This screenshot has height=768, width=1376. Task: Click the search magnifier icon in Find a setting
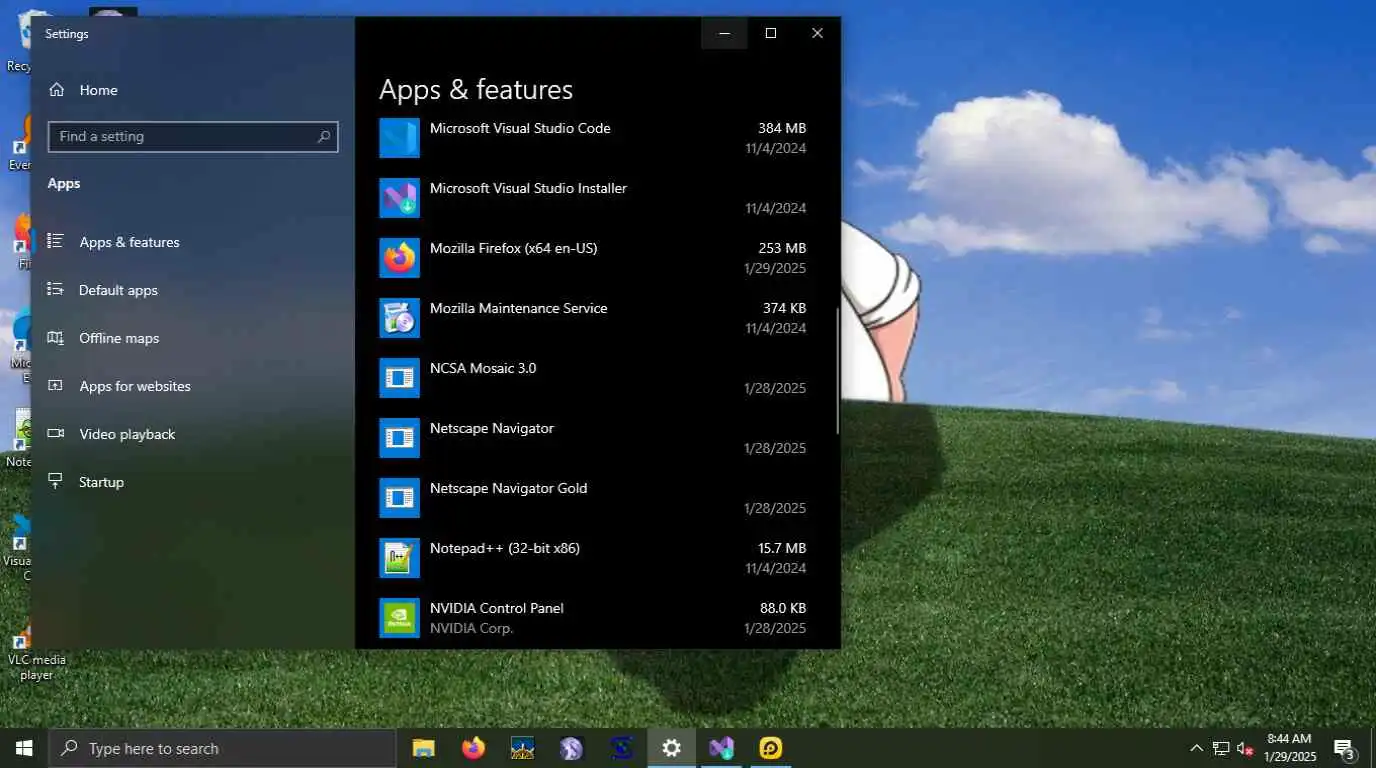323,137
